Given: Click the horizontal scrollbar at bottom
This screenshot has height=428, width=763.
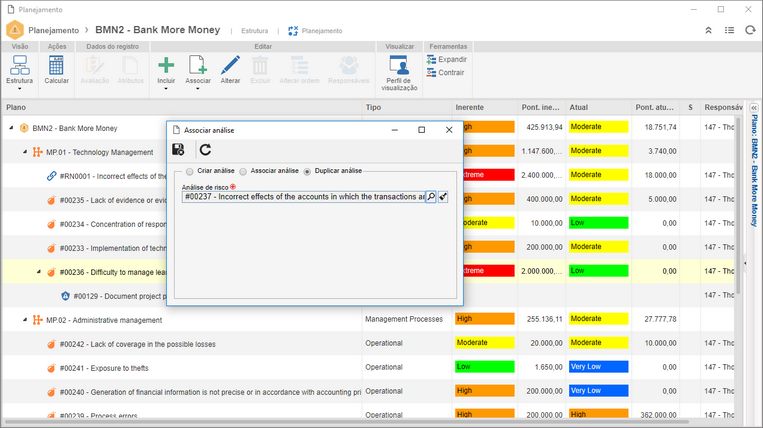Looking at the screenshot, I should tap(345, 422).
